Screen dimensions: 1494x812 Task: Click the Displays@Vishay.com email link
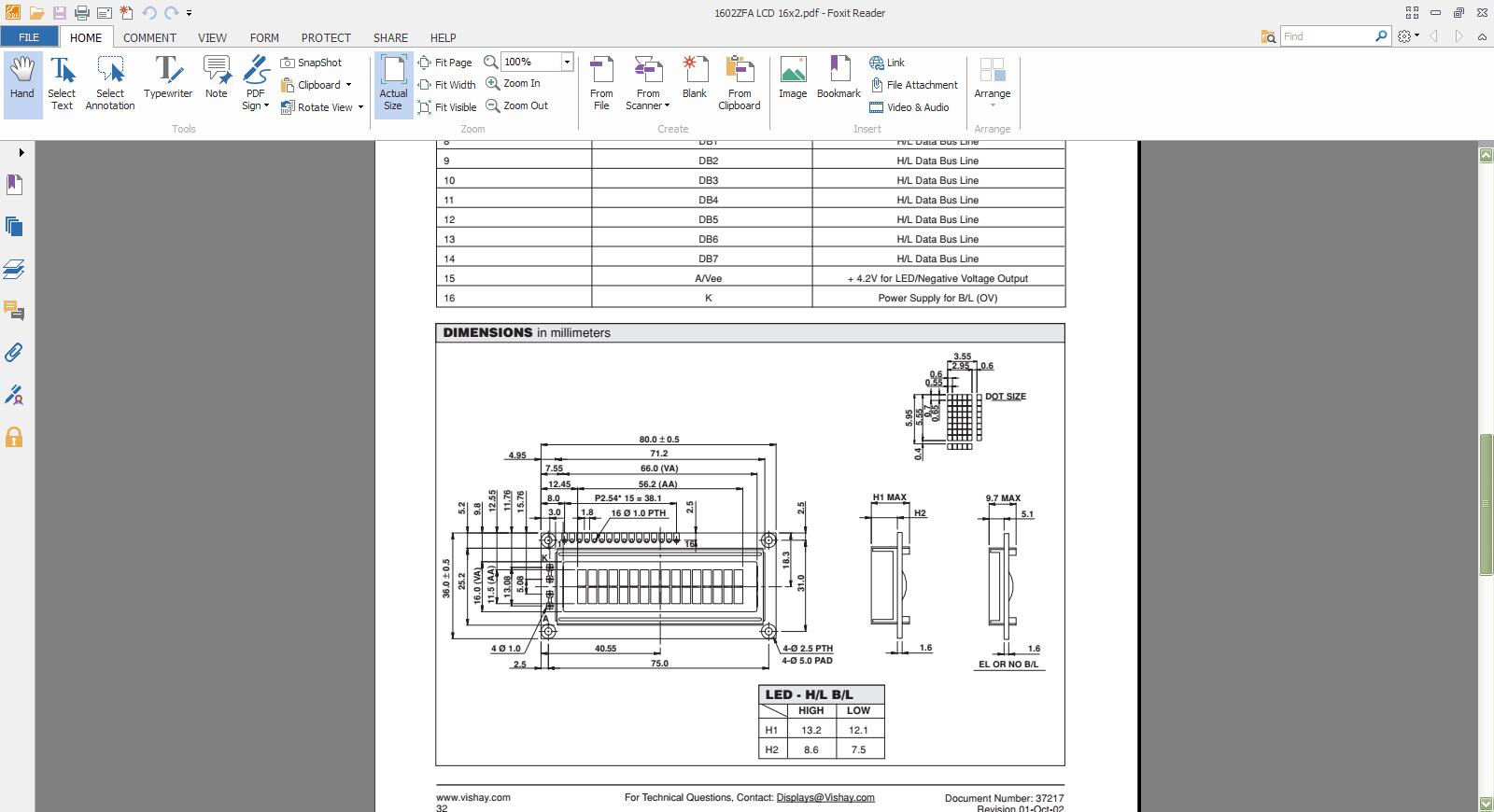pos(825,798)
